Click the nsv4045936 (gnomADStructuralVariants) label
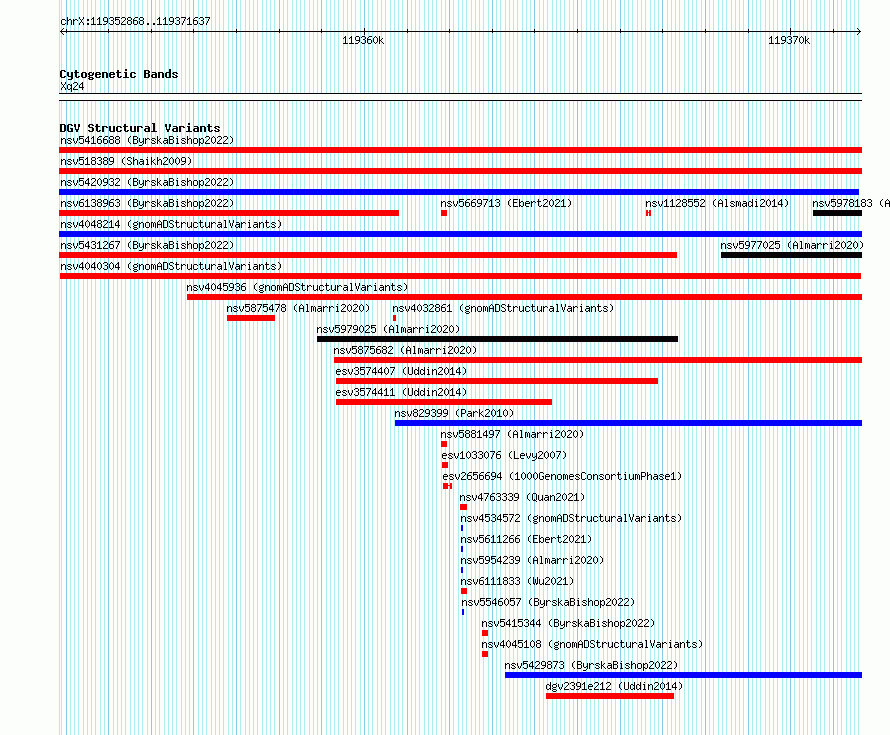Image resolution: width=890 pixels, height=735 pixels. (297, 287)
